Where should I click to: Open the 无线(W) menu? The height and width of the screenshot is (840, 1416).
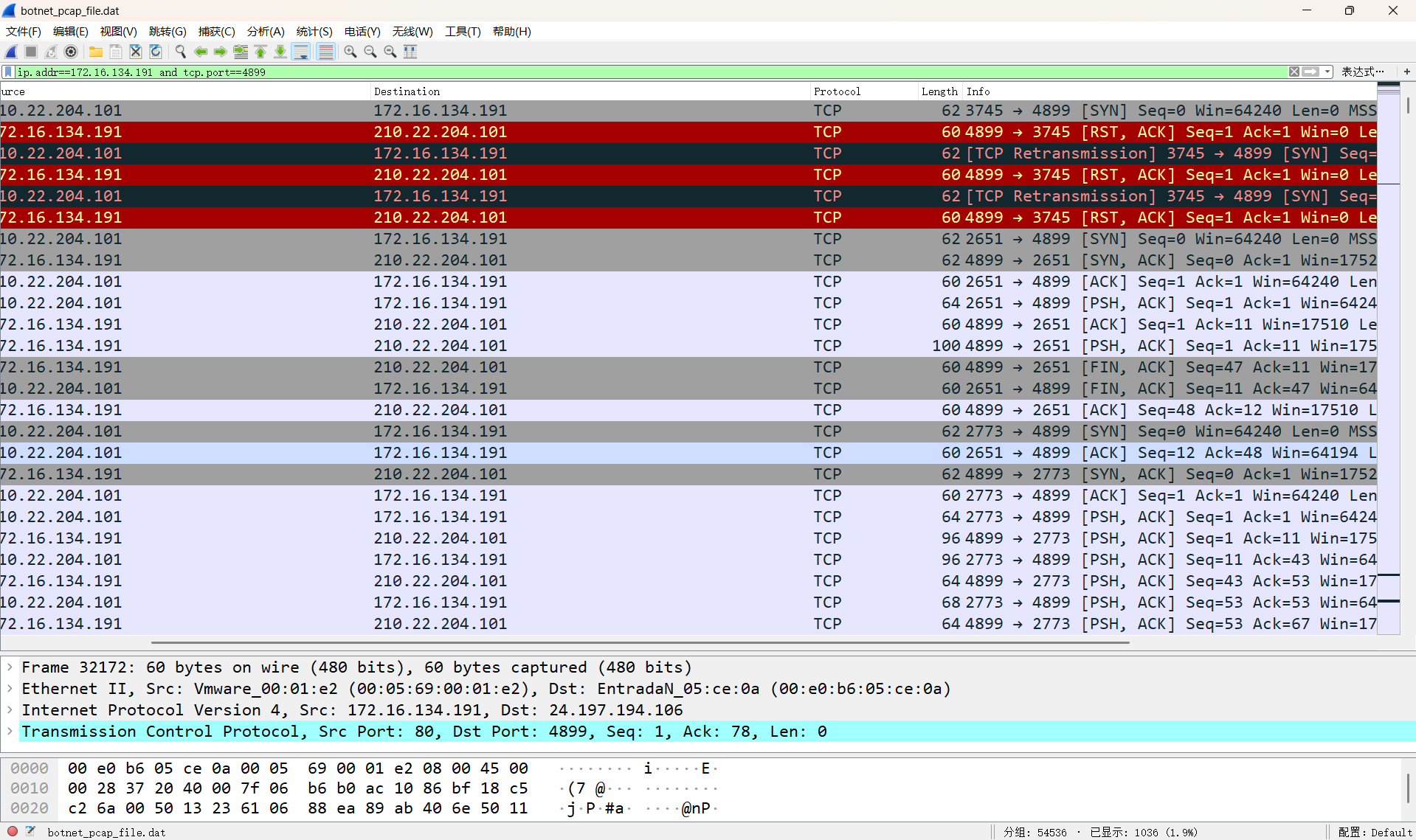(x=412, y=31)
